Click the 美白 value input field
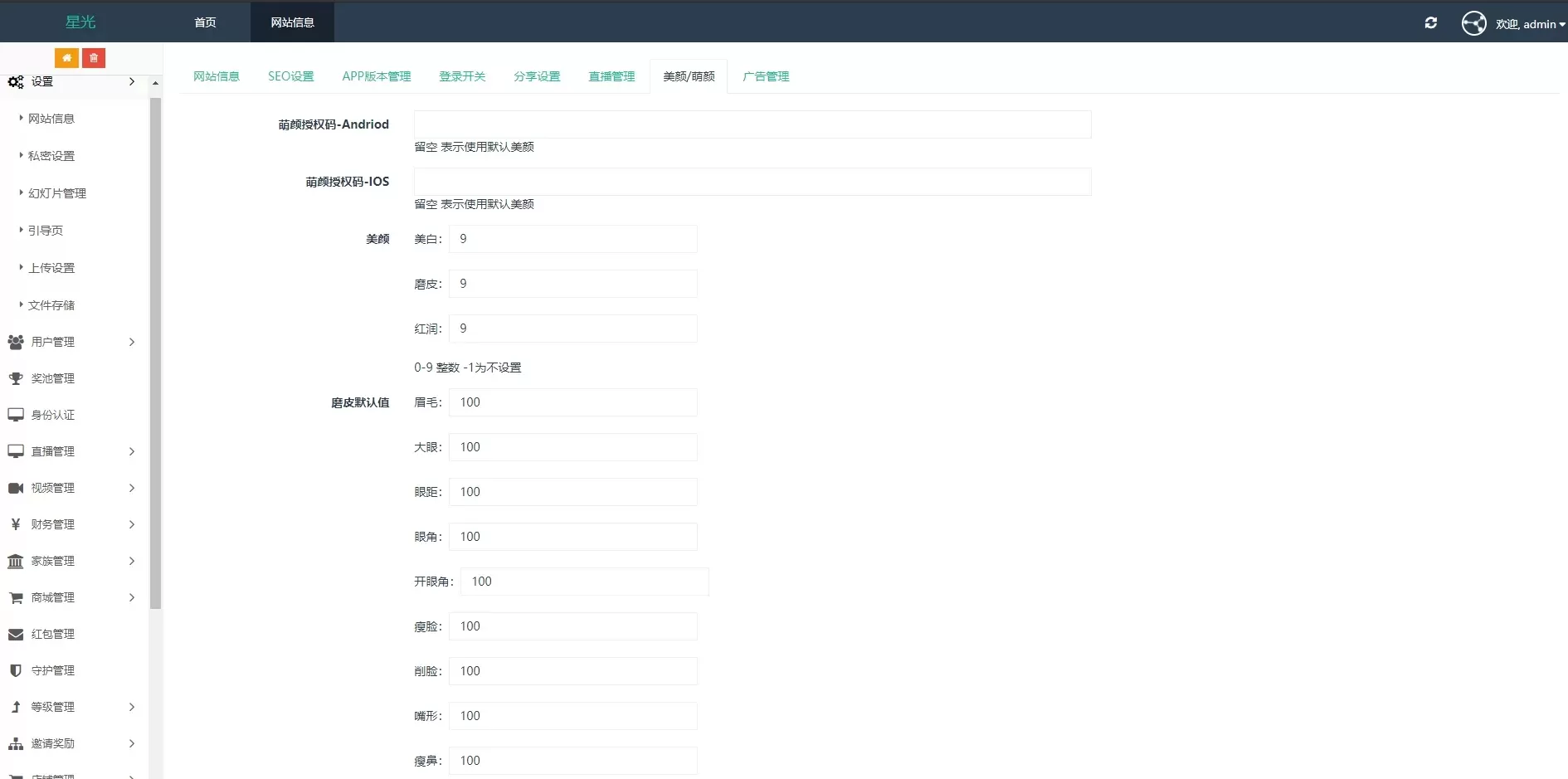The width and height of the screenshot is (1568, 779). (572, 239)
